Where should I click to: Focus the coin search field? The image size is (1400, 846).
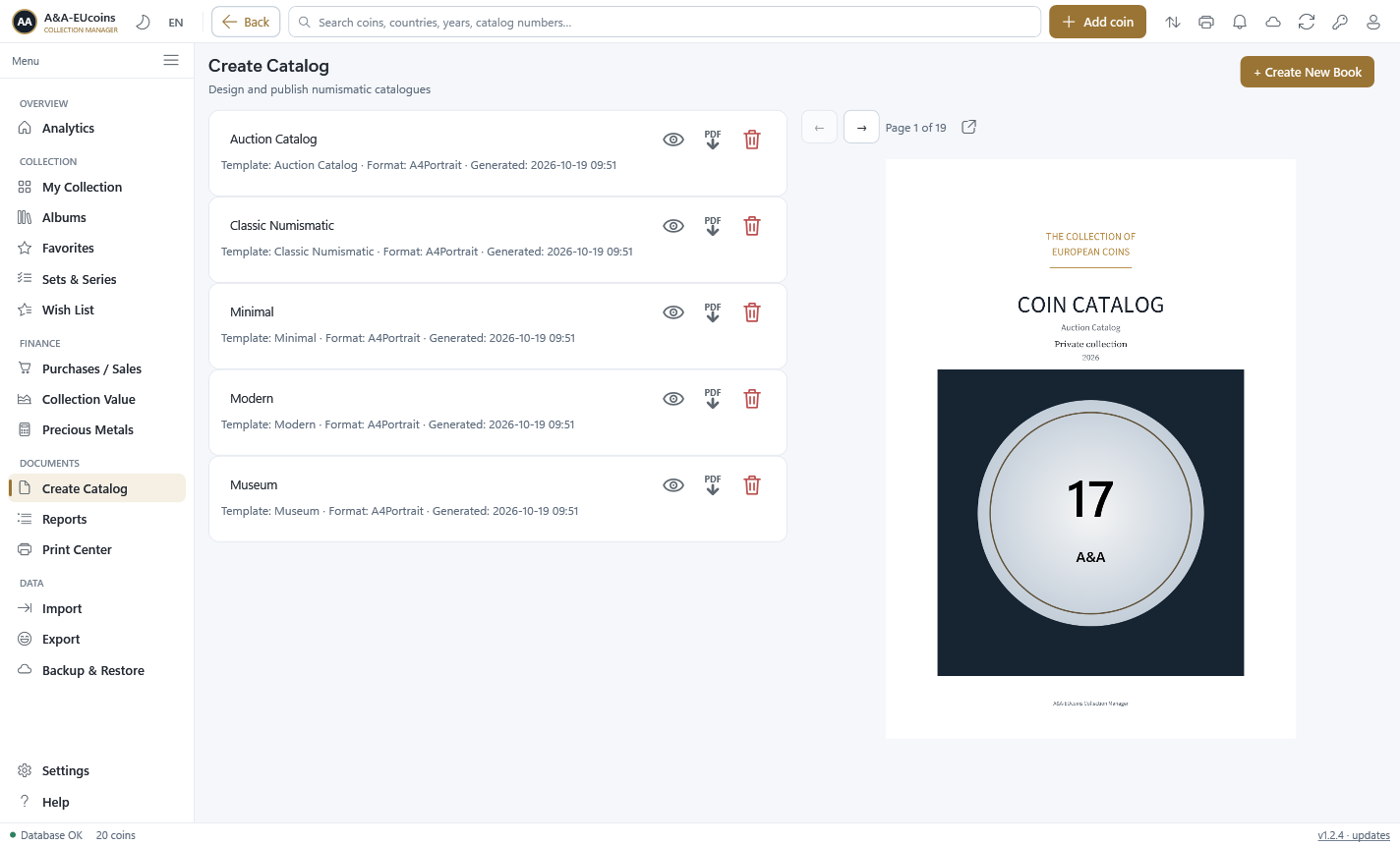pos(665,22)
